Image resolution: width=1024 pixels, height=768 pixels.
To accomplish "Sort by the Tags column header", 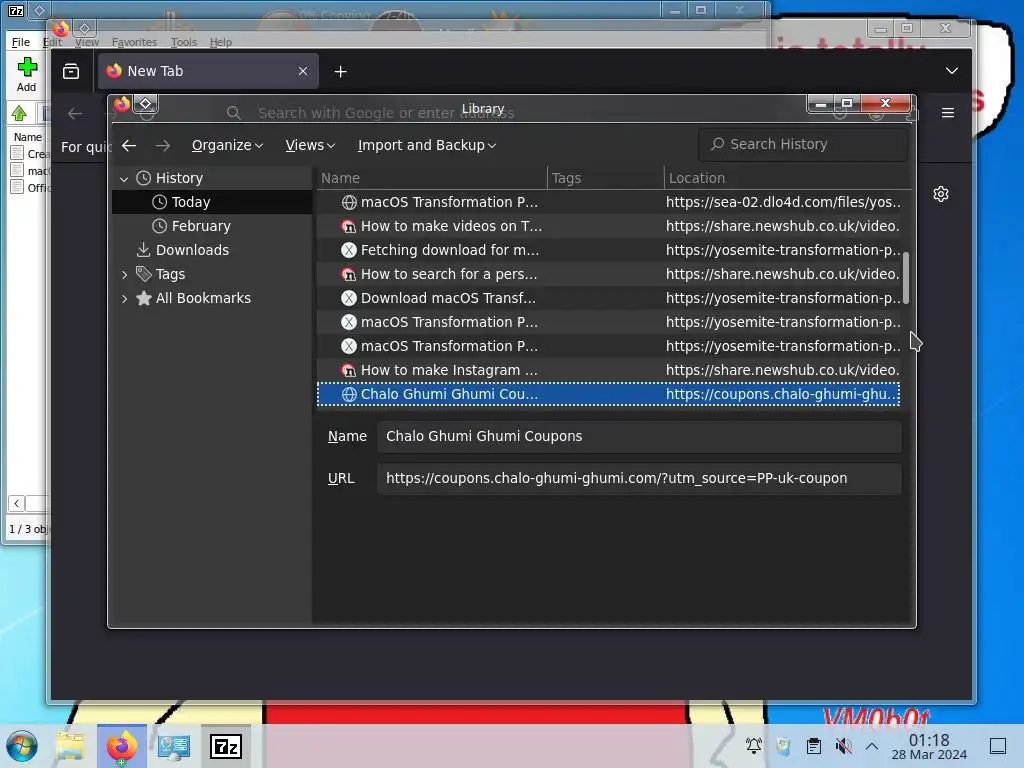I will pos(605,178).
